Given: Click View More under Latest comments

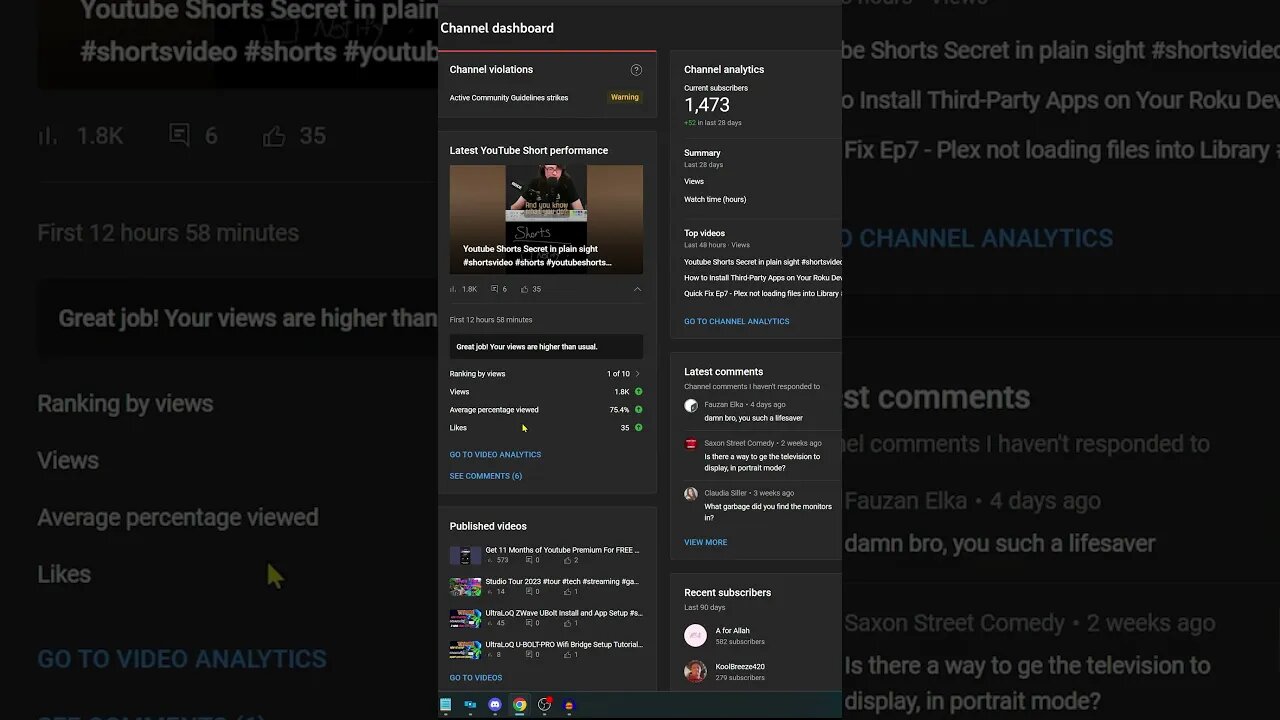Looking at the screenshot, I should 706,543.
